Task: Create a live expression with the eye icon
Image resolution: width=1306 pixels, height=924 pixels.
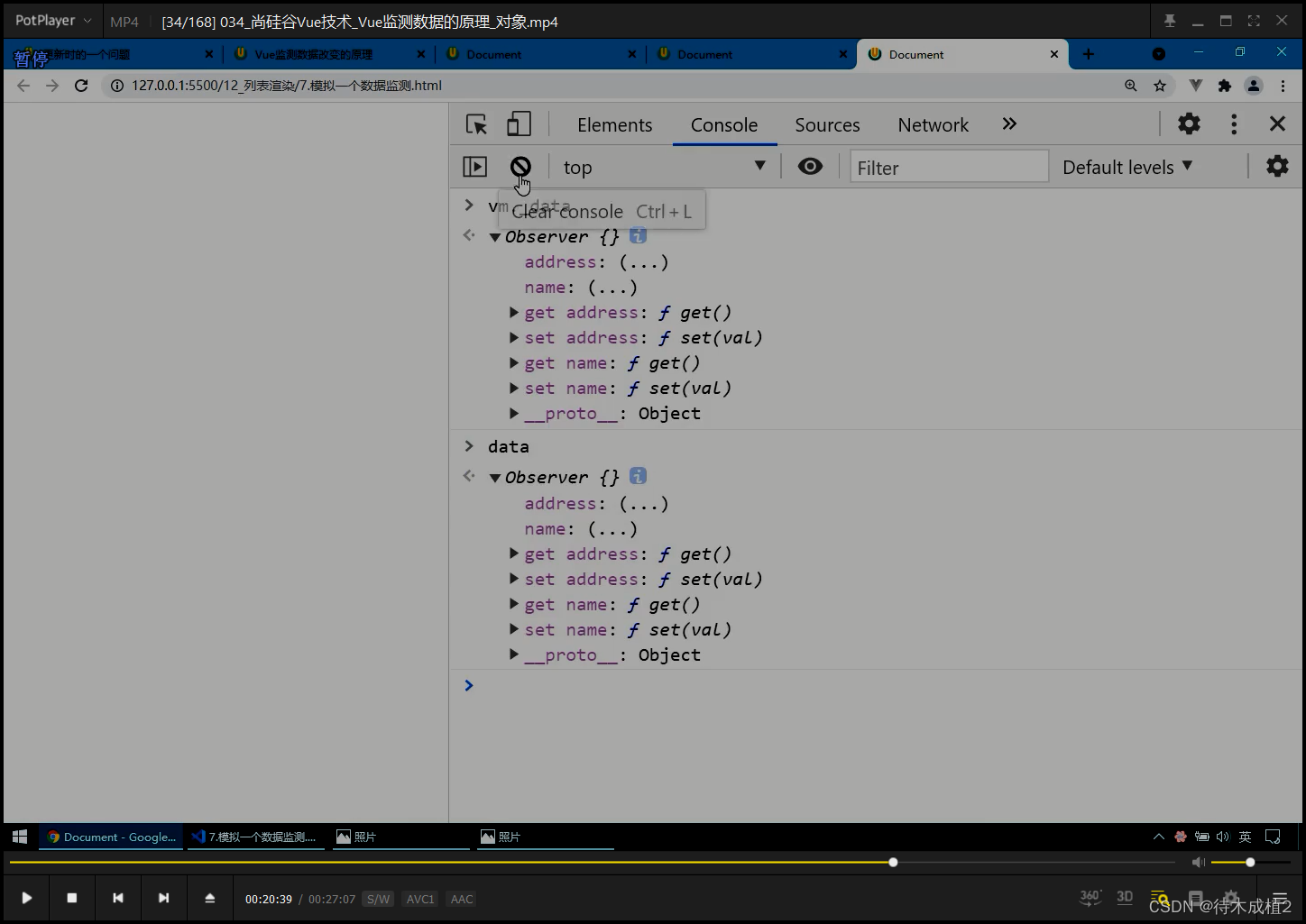Action: tap(810, 167)
